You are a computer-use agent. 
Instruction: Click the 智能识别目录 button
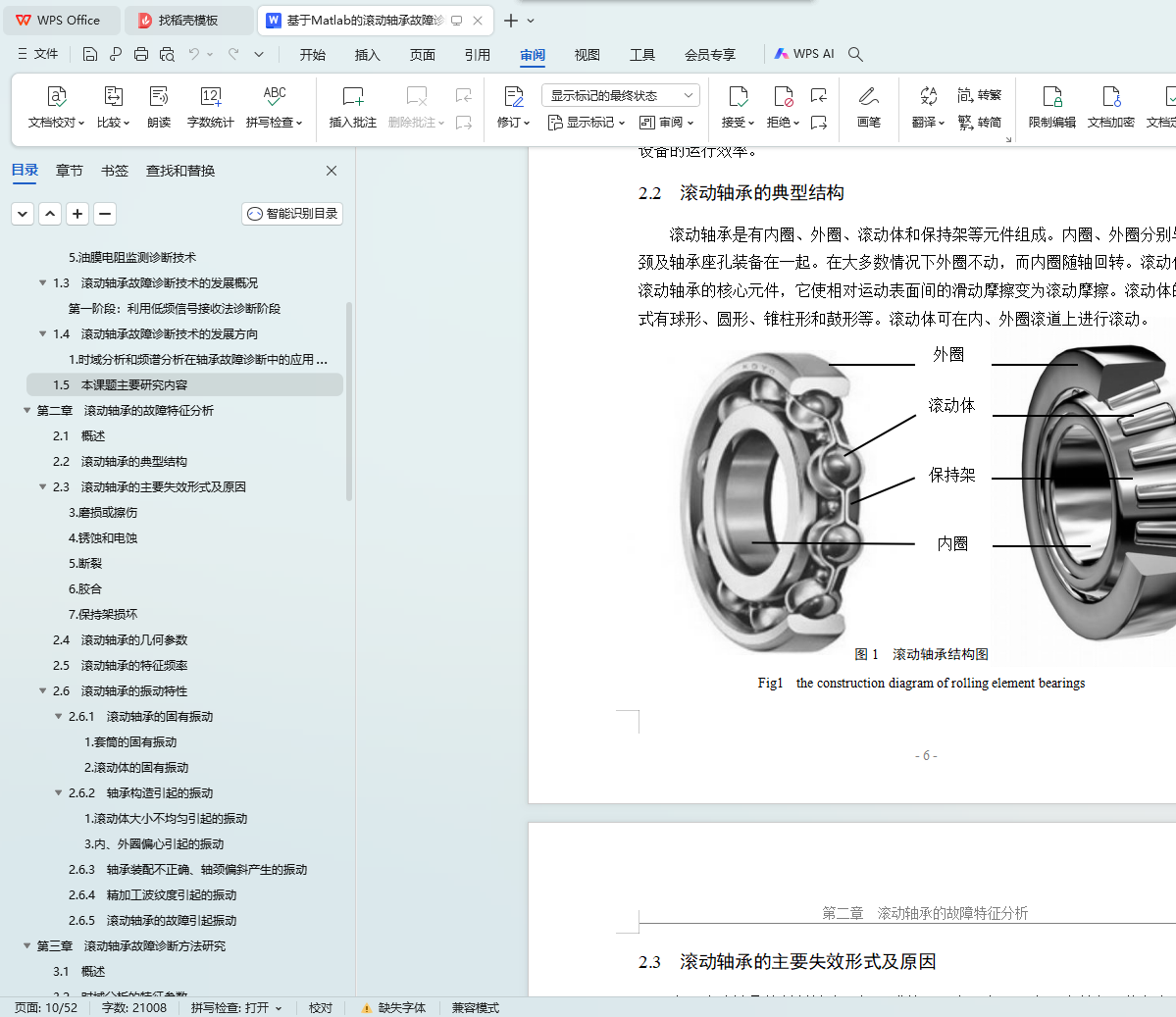click(x=292, y=214)
